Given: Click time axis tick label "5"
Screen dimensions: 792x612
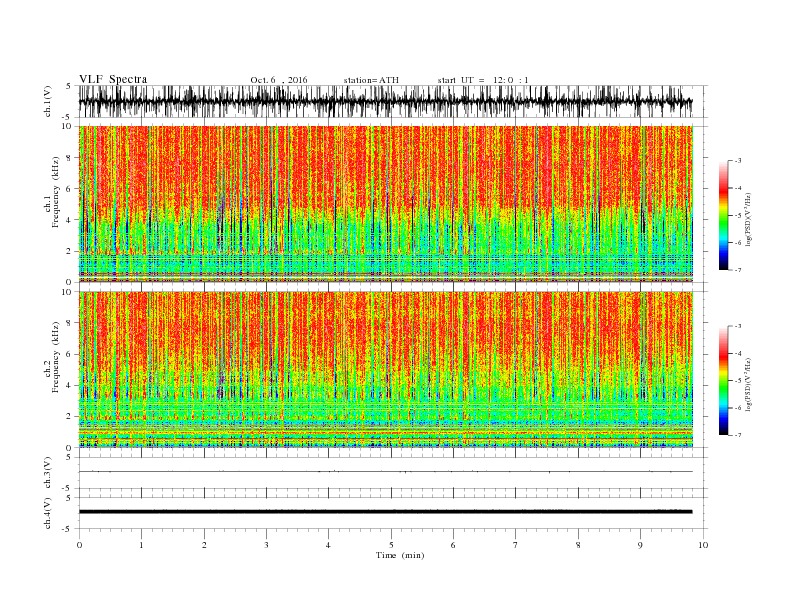Looking at the screenshot, I should [x=391, y=545].
